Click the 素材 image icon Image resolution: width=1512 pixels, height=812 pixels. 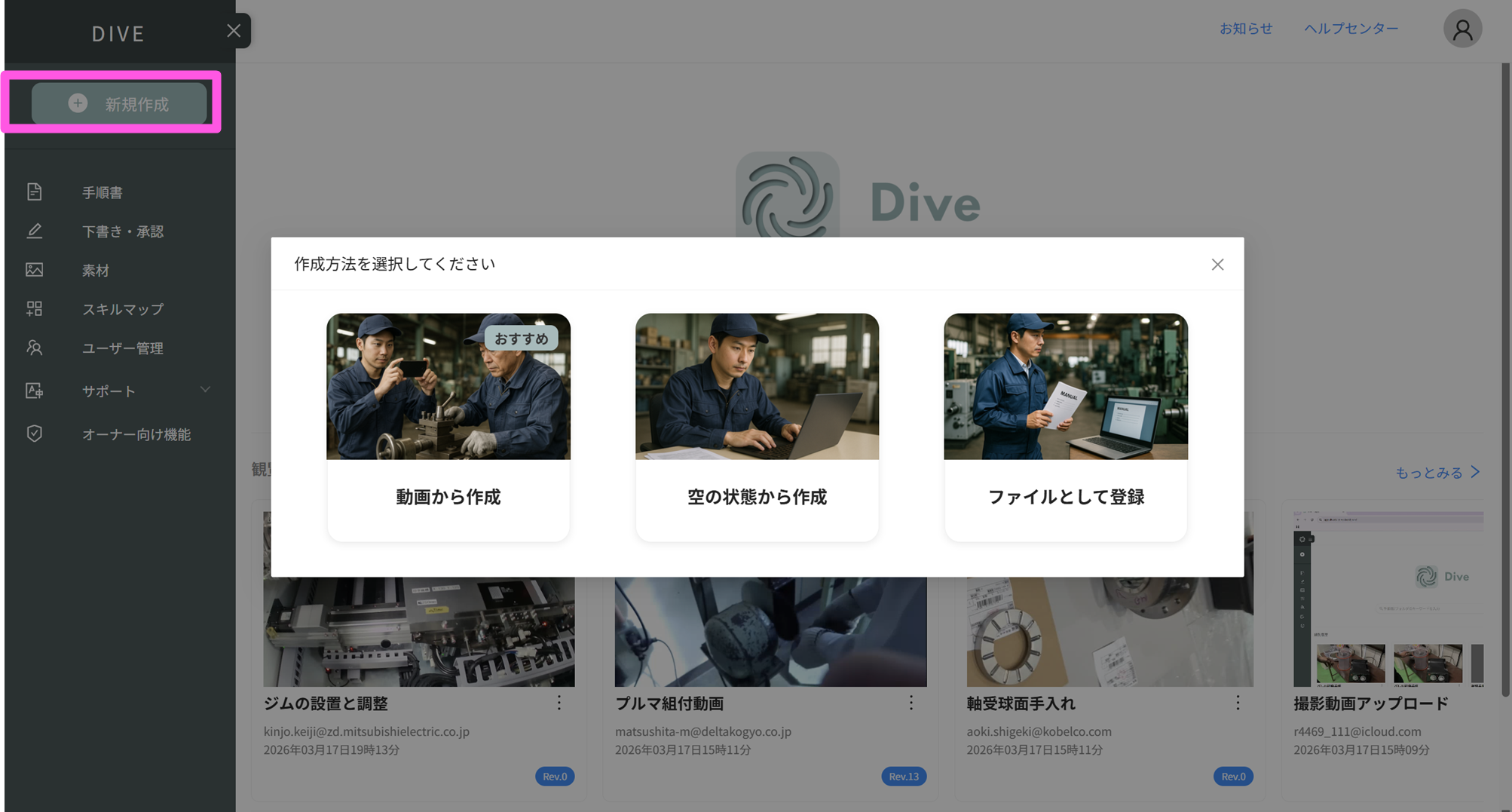(35, 270)
